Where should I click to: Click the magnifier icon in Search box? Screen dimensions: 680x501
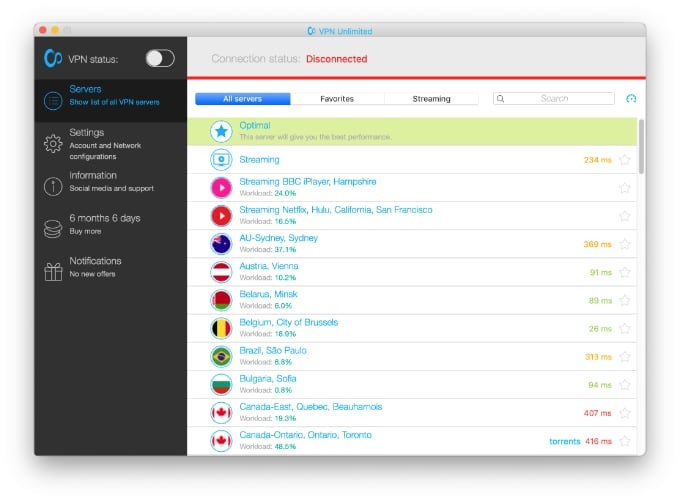[x=500, y=98]
